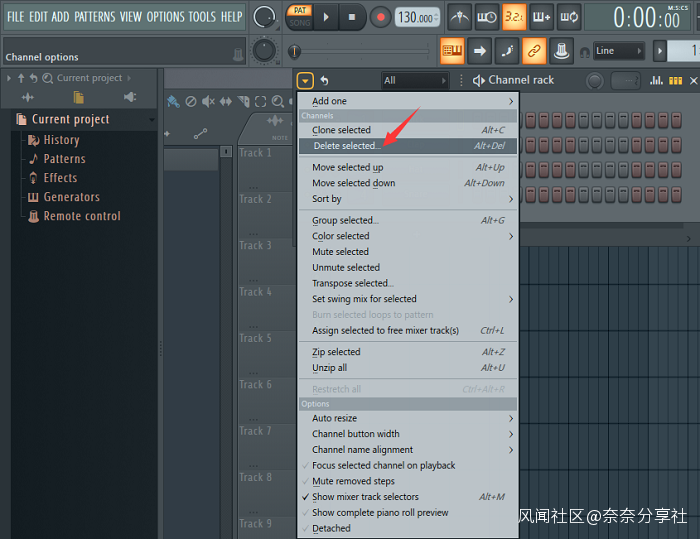700x539 pixels.
Task: Open the 'All' channel filter dropdown
Action: (x=414, y=80)
